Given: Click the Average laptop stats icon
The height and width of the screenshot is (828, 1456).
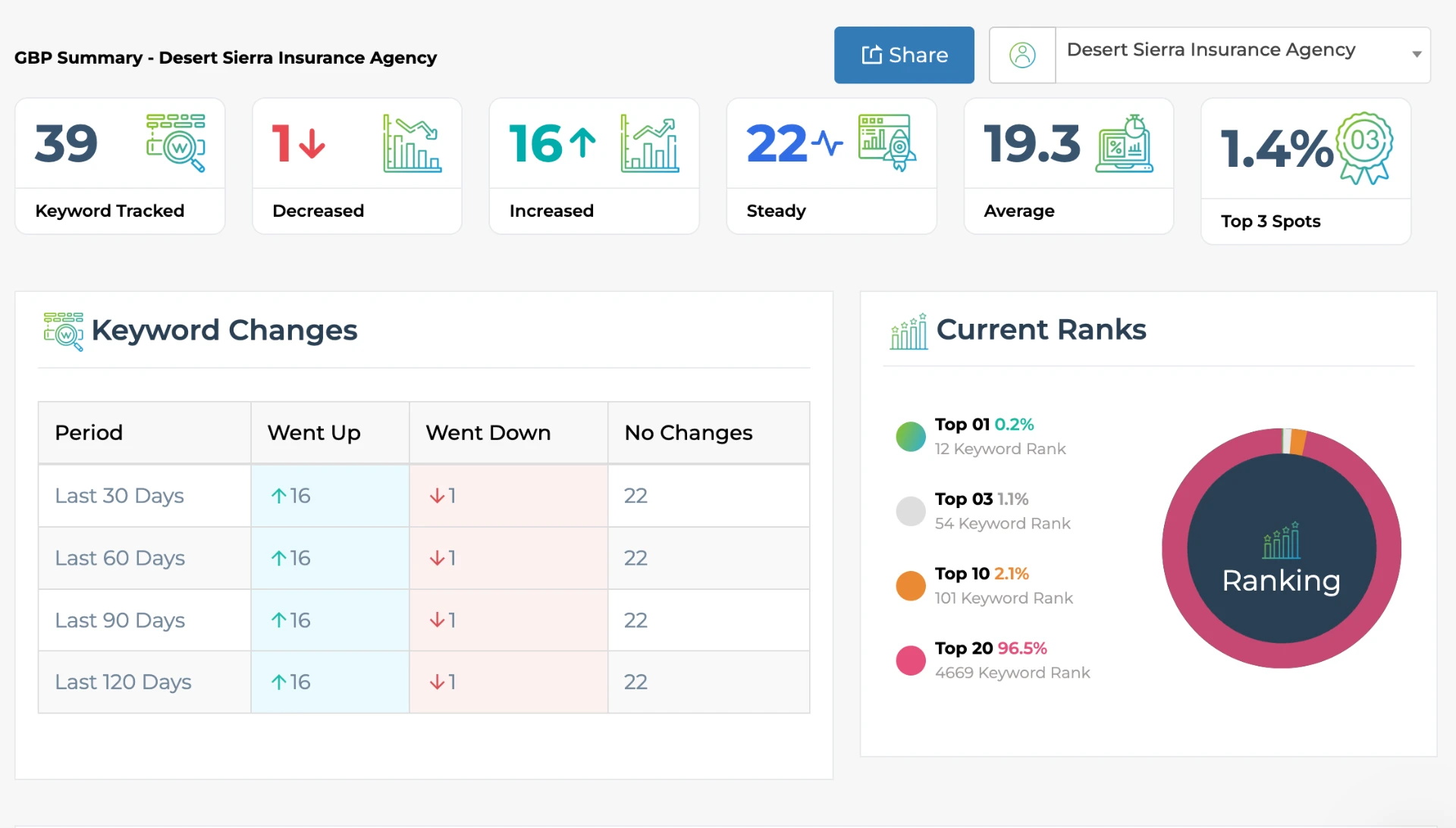Looking at the screenshot, I should [x=1125, y=143].
